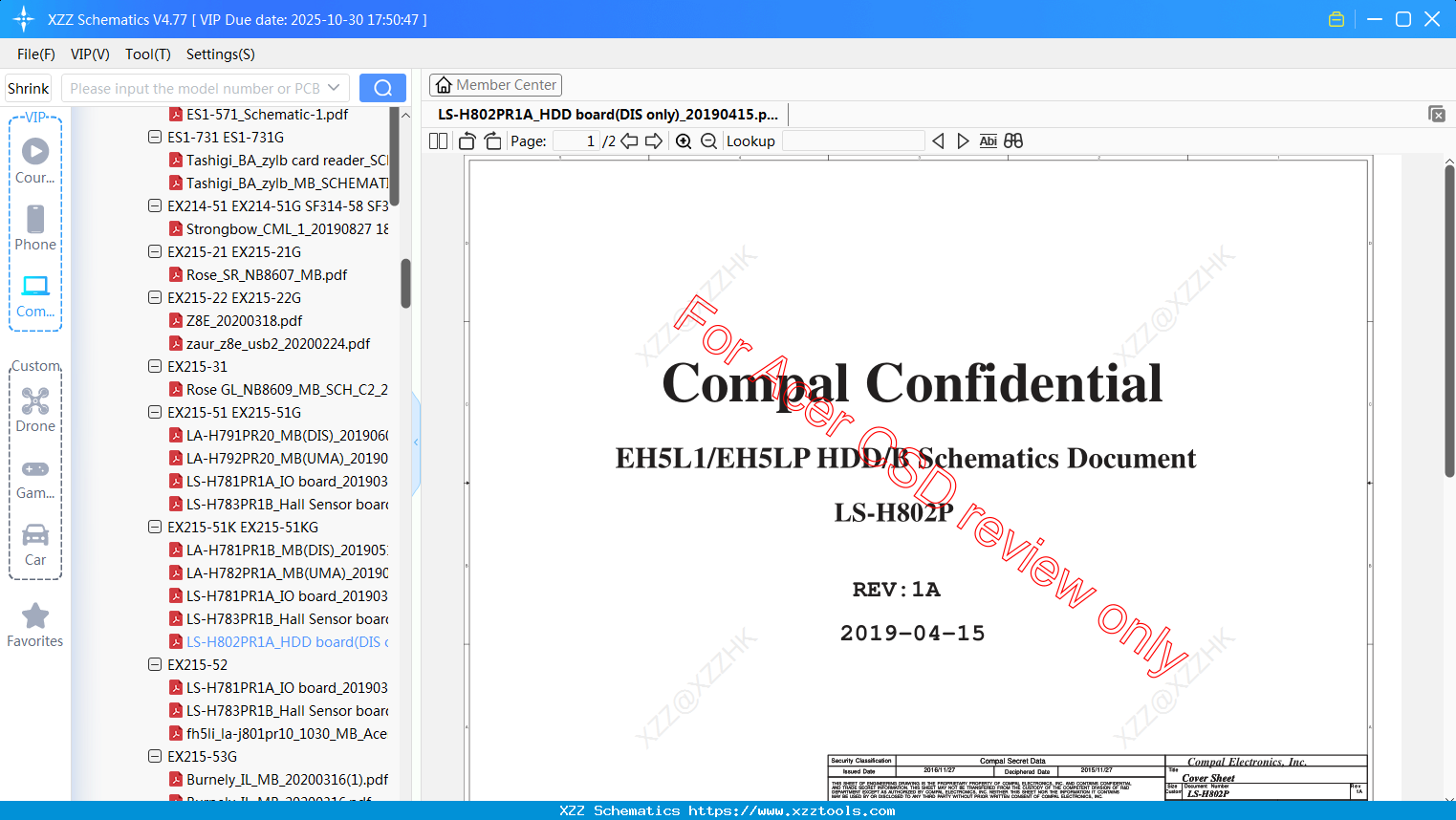Find previous Lookup match
The image size is (1456, 820).
tap(938, 141)
